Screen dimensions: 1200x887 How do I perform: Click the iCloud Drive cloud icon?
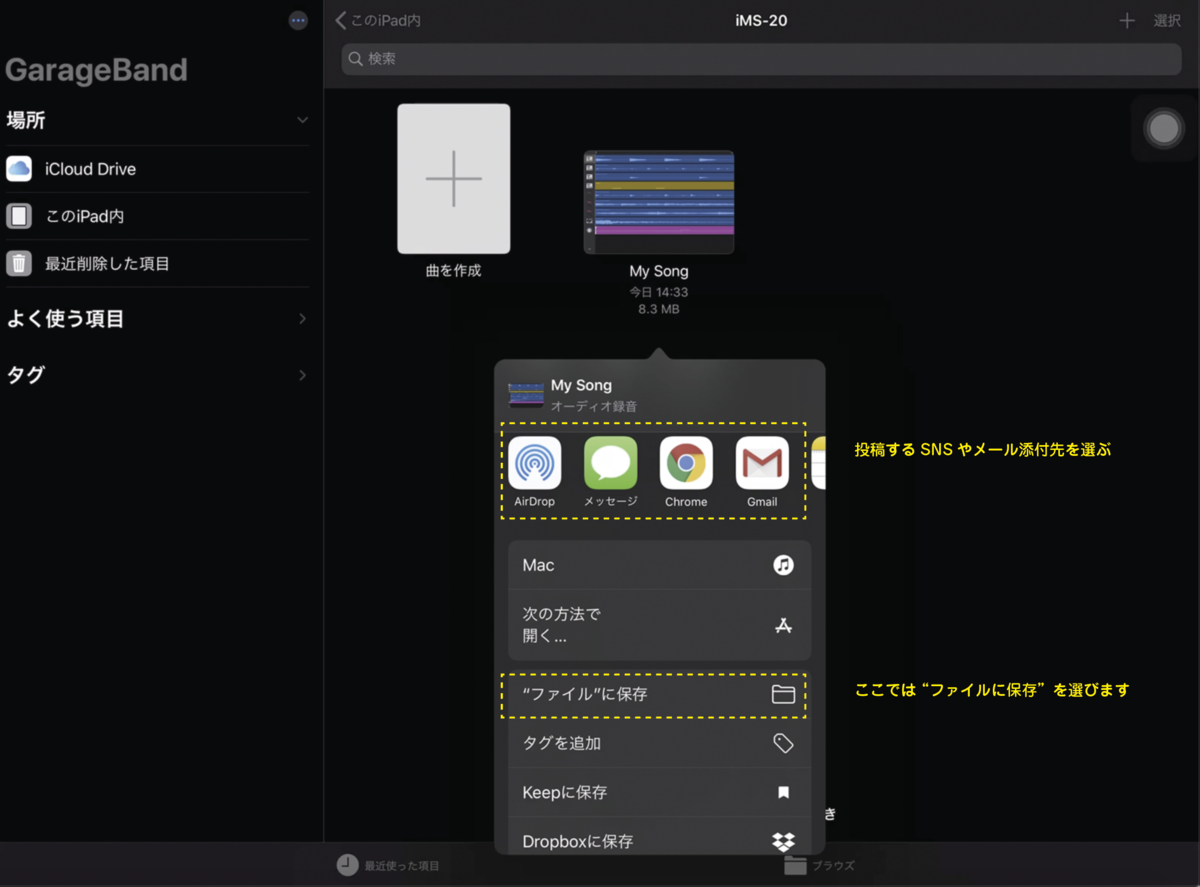(19, 169)
